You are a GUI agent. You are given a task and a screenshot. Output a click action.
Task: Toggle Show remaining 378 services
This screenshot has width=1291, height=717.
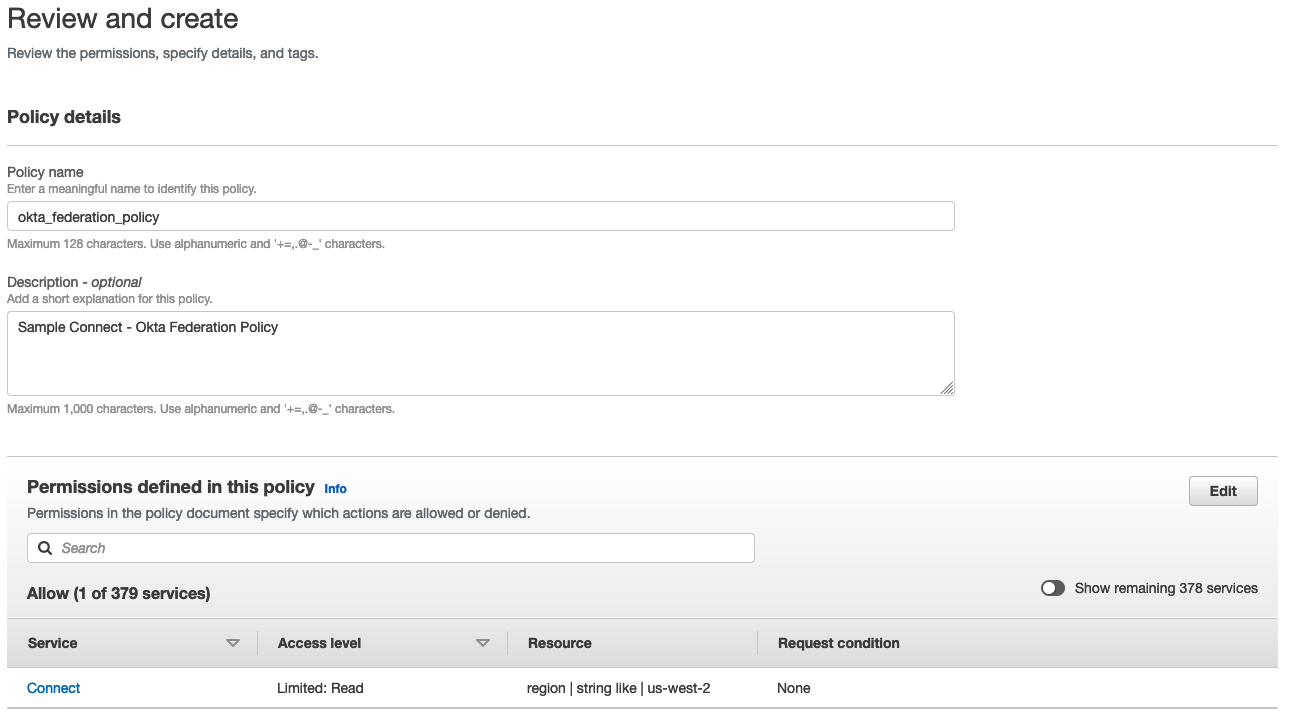coord(1053,588)
